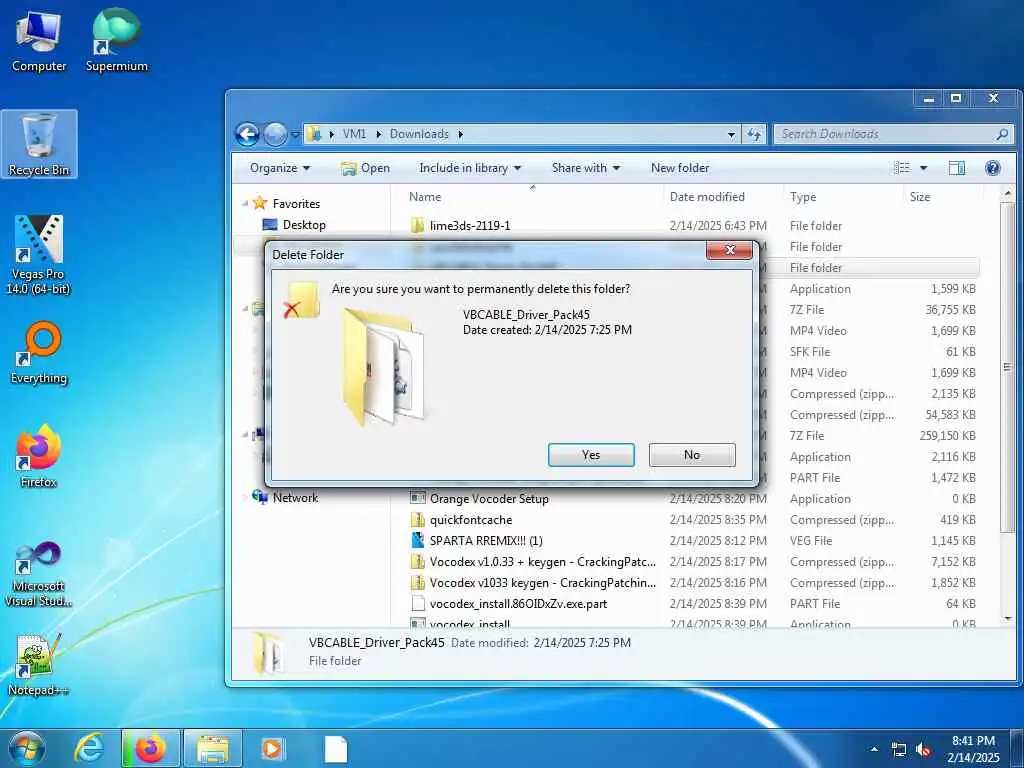The image size is (1024, 768).
Task: Click the 259,150 KB size cell
Action: [947, 436]
